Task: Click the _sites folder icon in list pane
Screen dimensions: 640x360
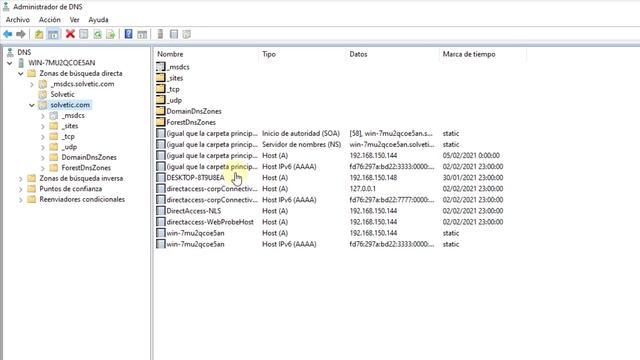Action: 161,78
